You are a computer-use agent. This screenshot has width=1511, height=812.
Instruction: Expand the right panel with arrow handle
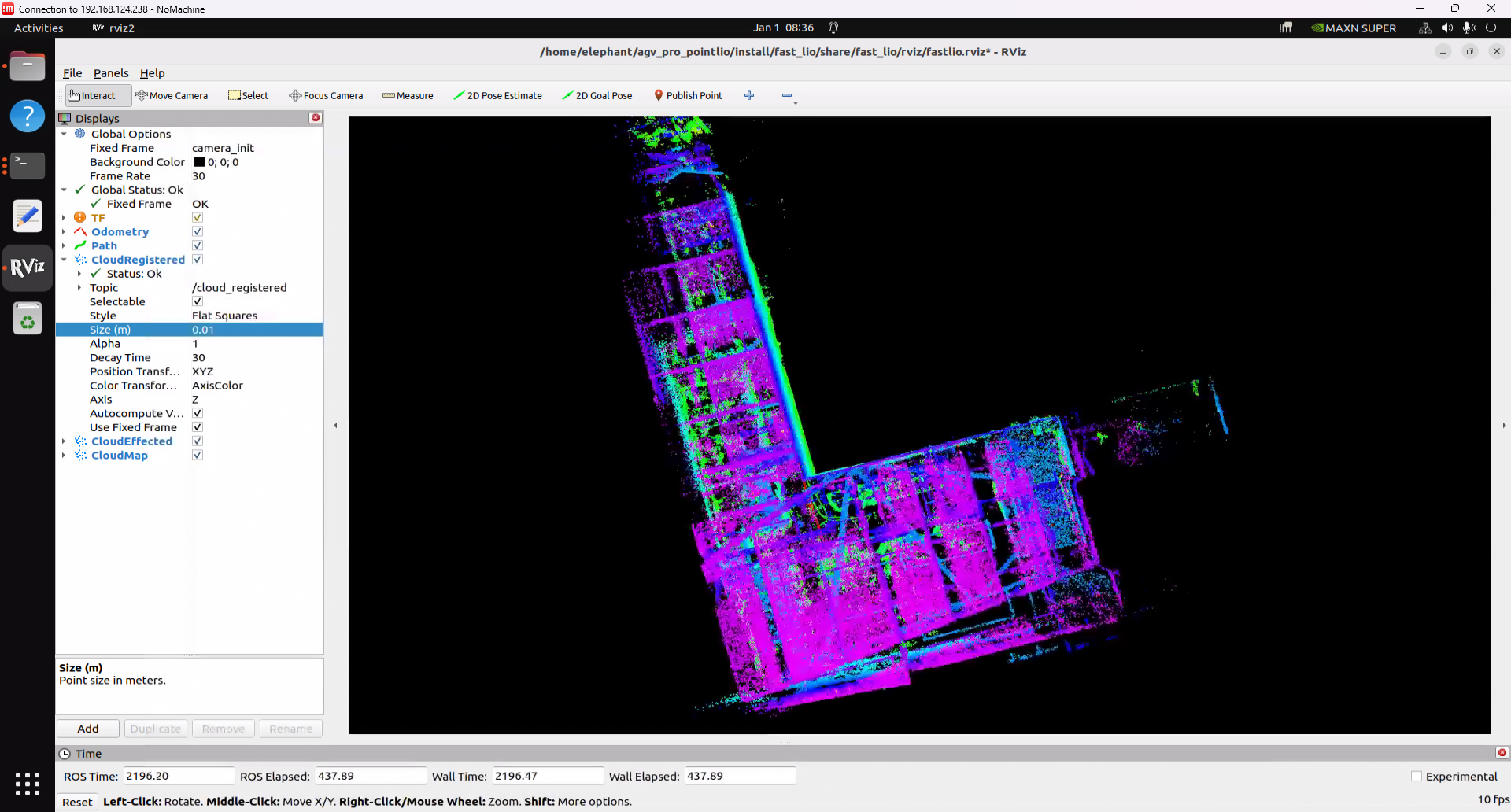point(1504,426)
